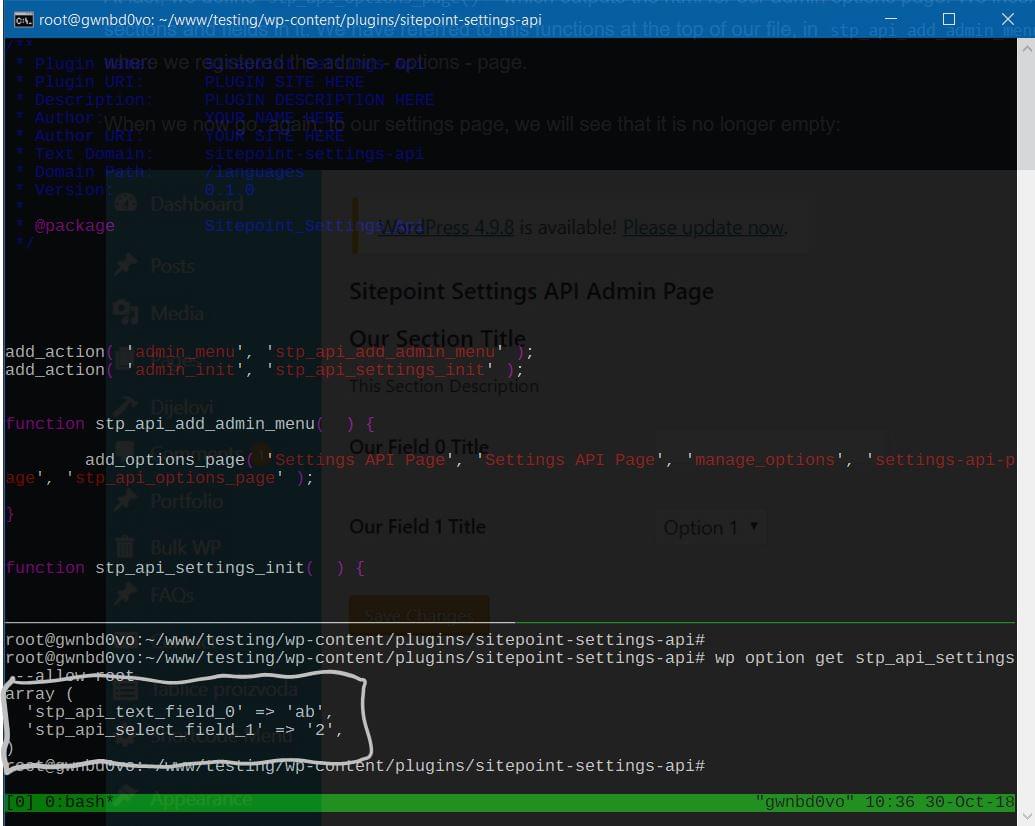Viewport: 1035px width, 826px height.
Task: Click the scrollbar up arrow
Action: pos(1025,51)
